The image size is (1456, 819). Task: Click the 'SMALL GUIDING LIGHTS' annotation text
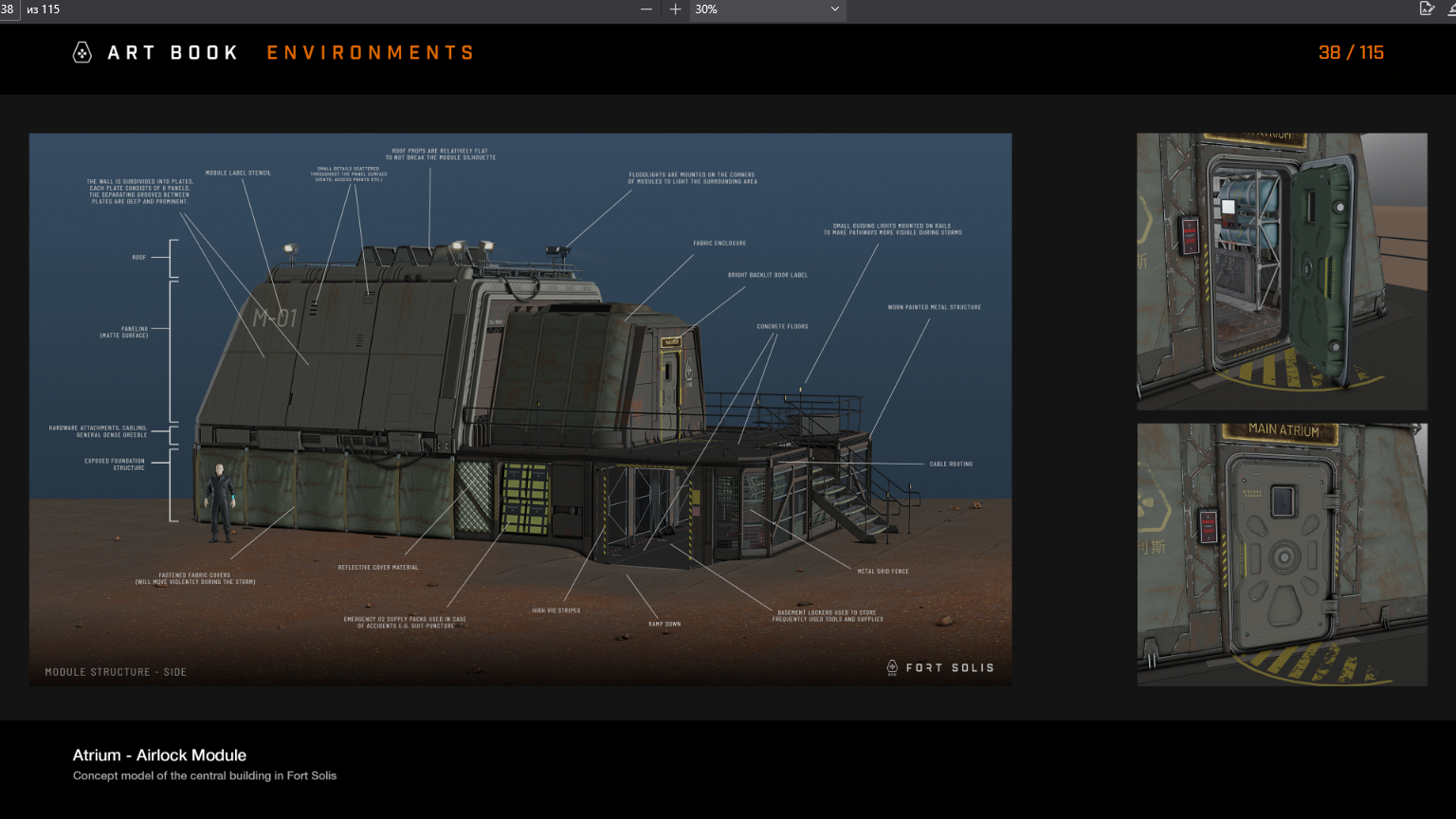tap(892, 229)
